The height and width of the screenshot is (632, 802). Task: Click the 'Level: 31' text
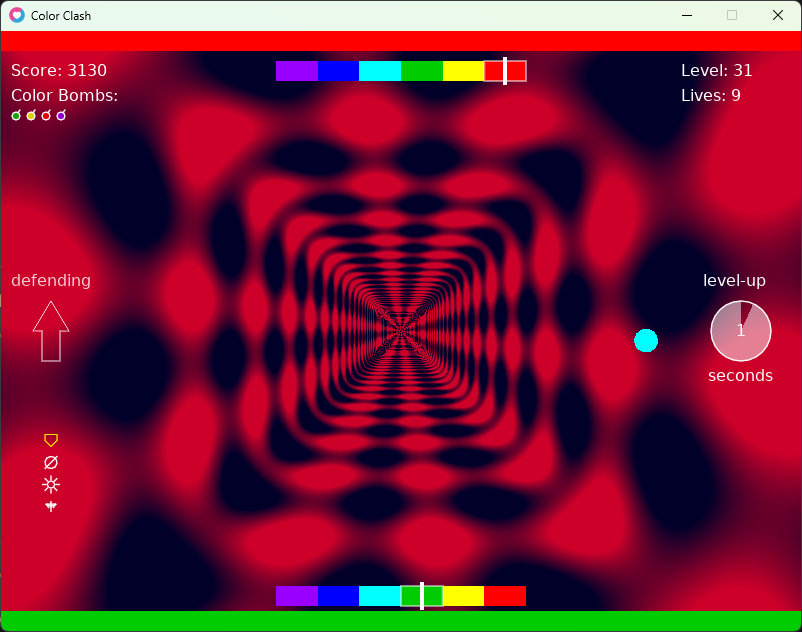coord(717,71)
